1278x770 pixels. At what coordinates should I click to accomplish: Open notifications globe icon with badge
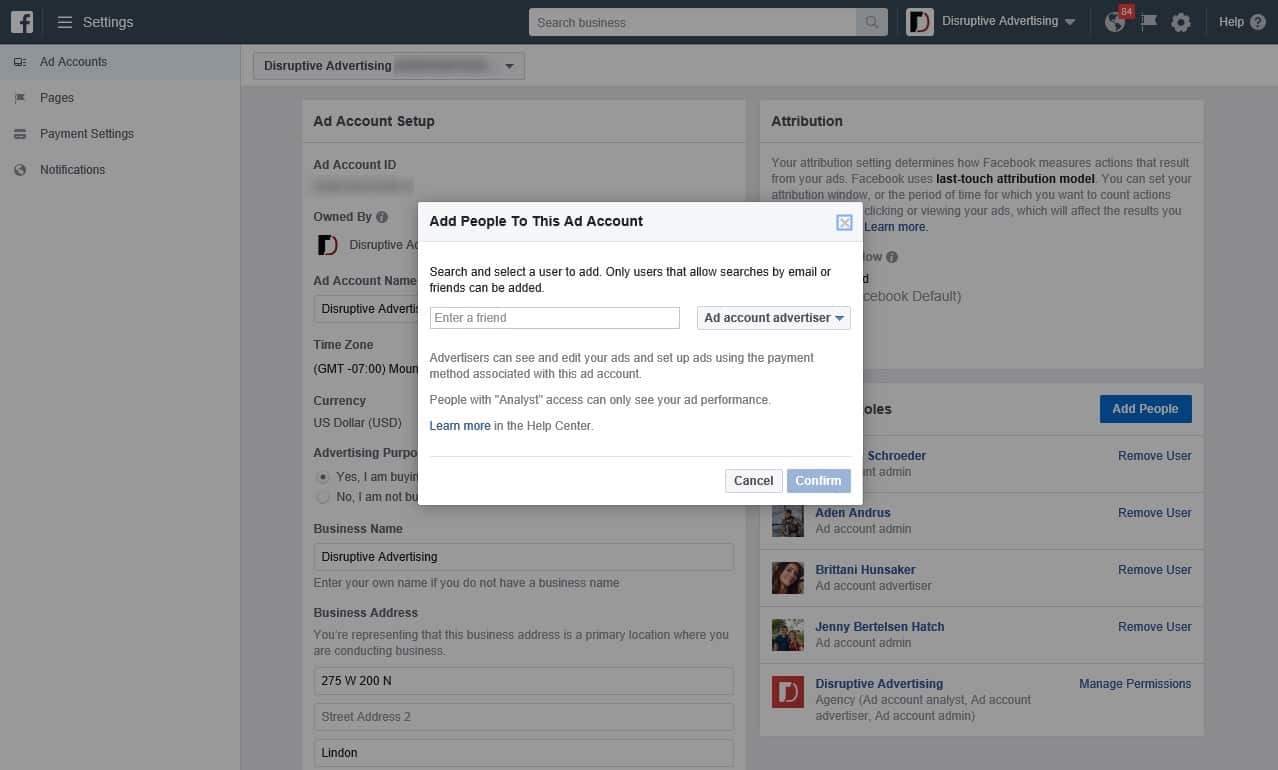(x=1115, y=22)
